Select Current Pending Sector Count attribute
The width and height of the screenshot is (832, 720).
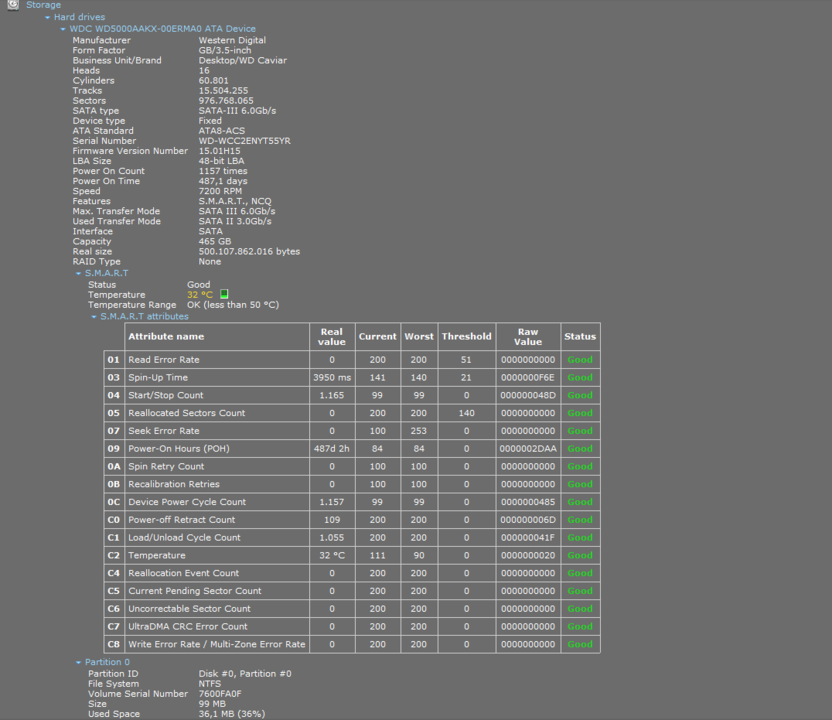[195, 591]
